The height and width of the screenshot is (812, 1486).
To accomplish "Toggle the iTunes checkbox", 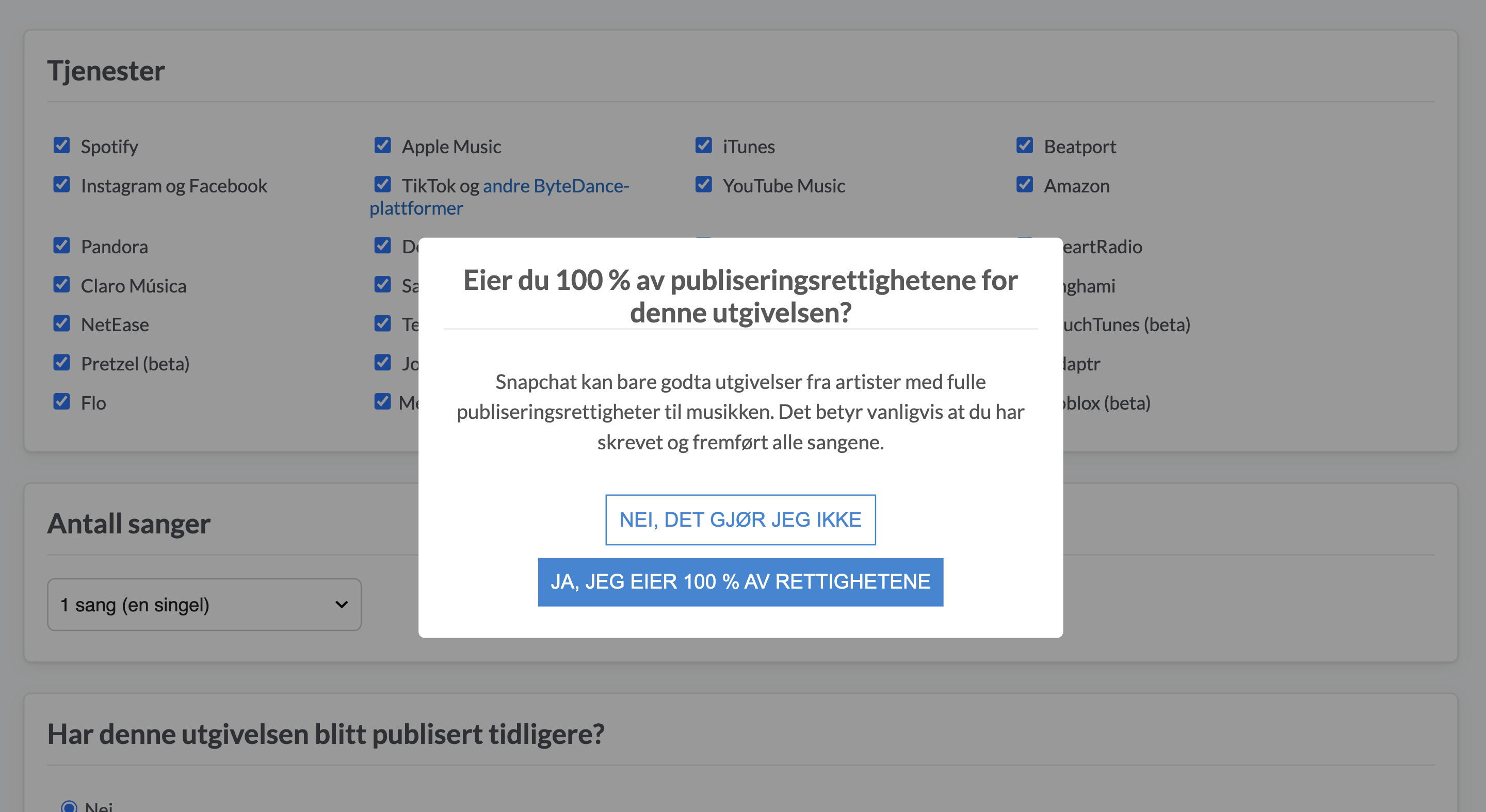I will pyautogui.click(x=704, y=145).
